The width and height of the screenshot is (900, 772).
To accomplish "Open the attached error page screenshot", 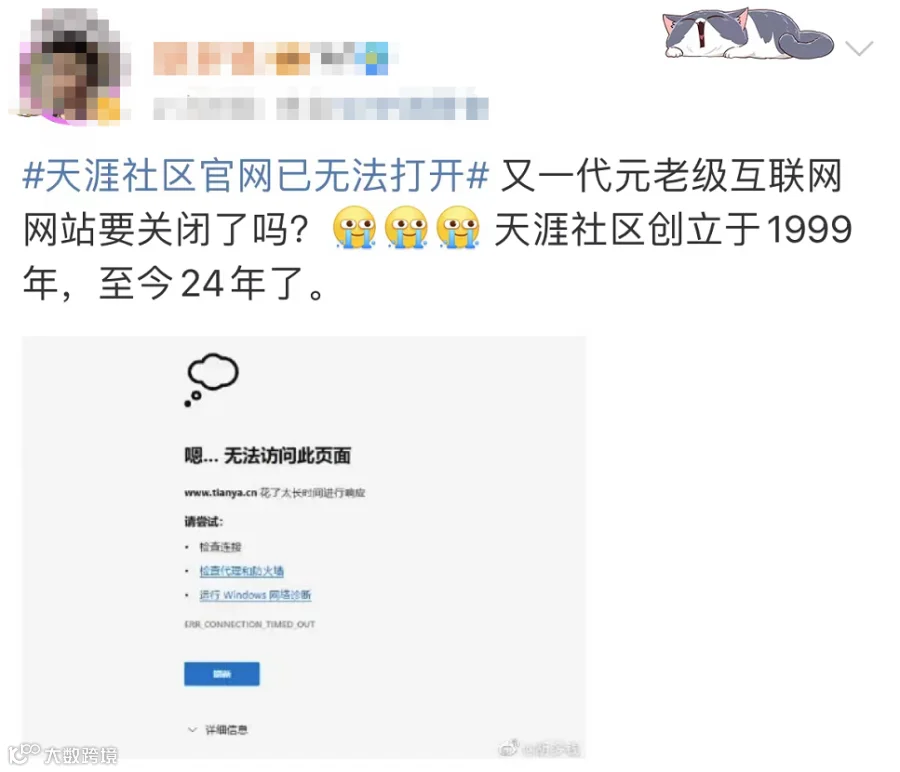I will pos(304,547).
